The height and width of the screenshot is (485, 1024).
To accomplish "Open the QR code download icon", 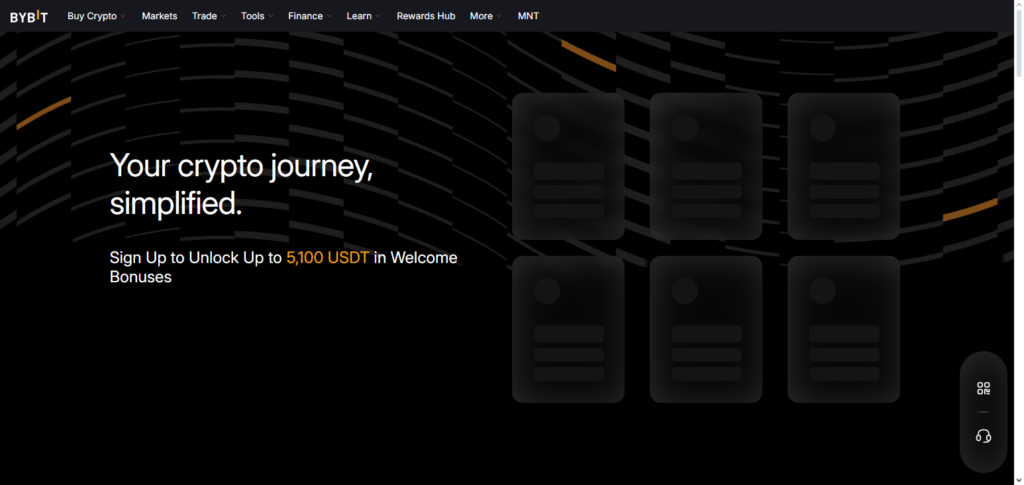I will [983, 388].
